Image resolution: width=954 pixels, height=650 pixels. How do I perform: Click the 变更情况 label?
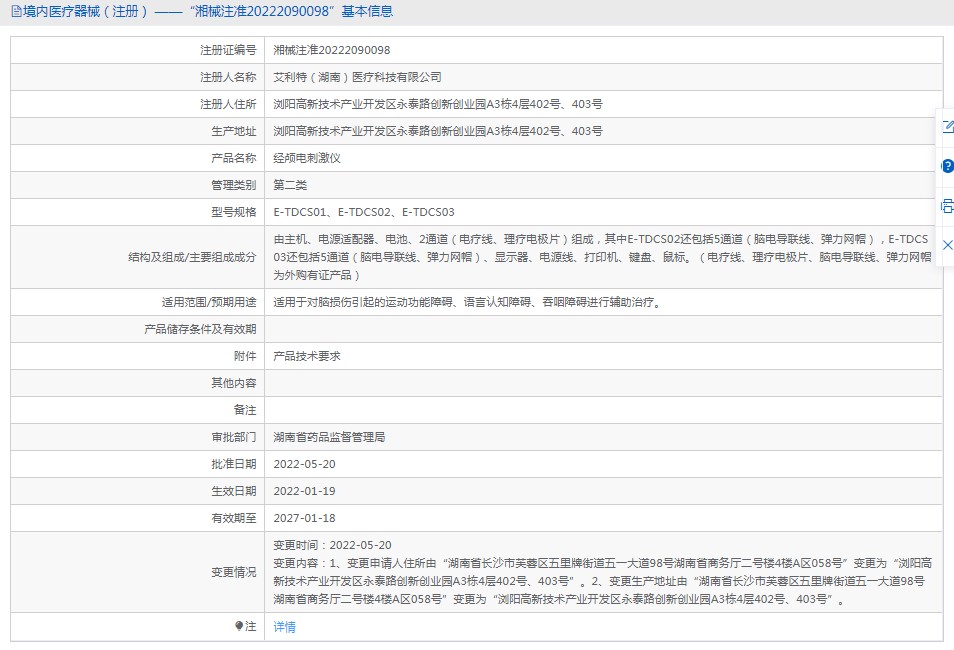(x=234, y=572)
